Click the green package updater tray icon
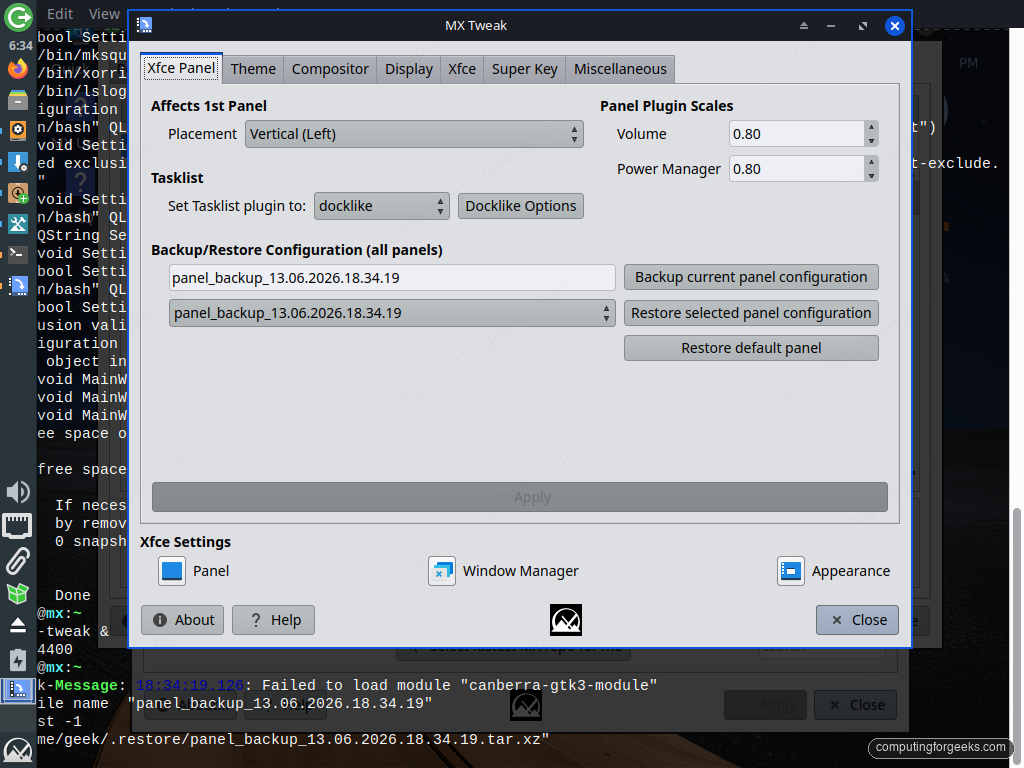The height and width of the screenshot is (768, 1024). (18, 593)
